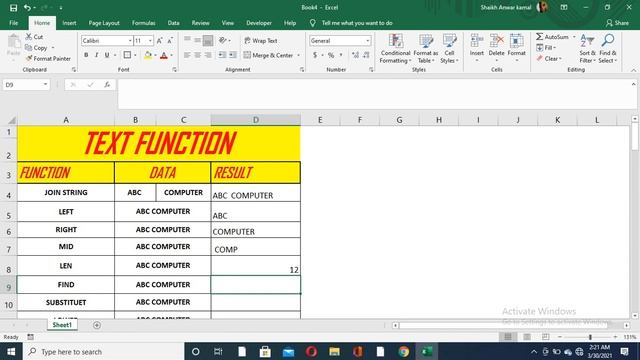
Task: Apply cell borders button
Action: [x=127, y=55]
